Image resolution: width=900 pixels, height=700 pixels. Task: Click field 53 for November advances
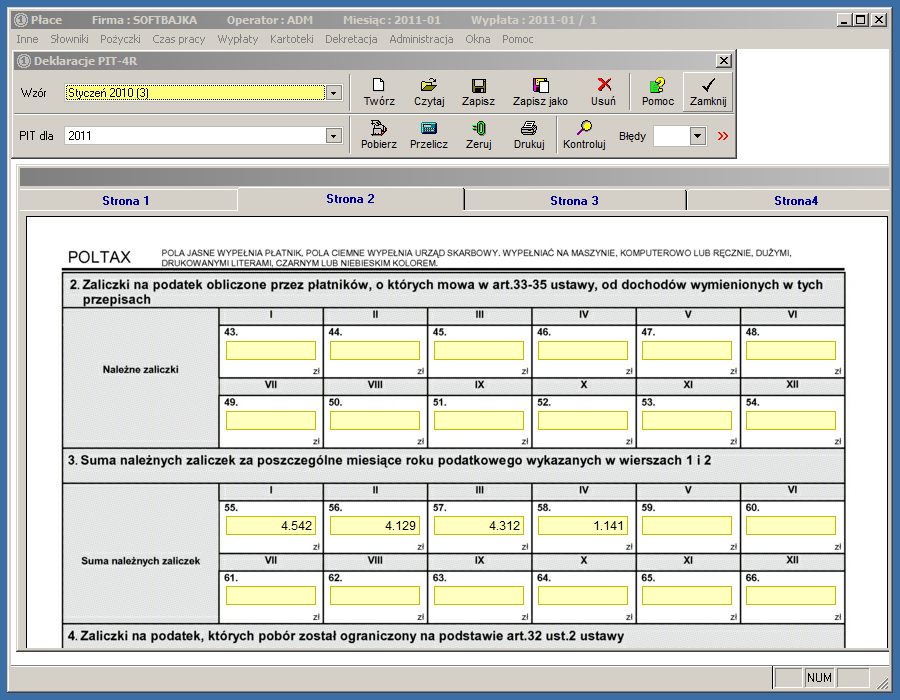687,421
